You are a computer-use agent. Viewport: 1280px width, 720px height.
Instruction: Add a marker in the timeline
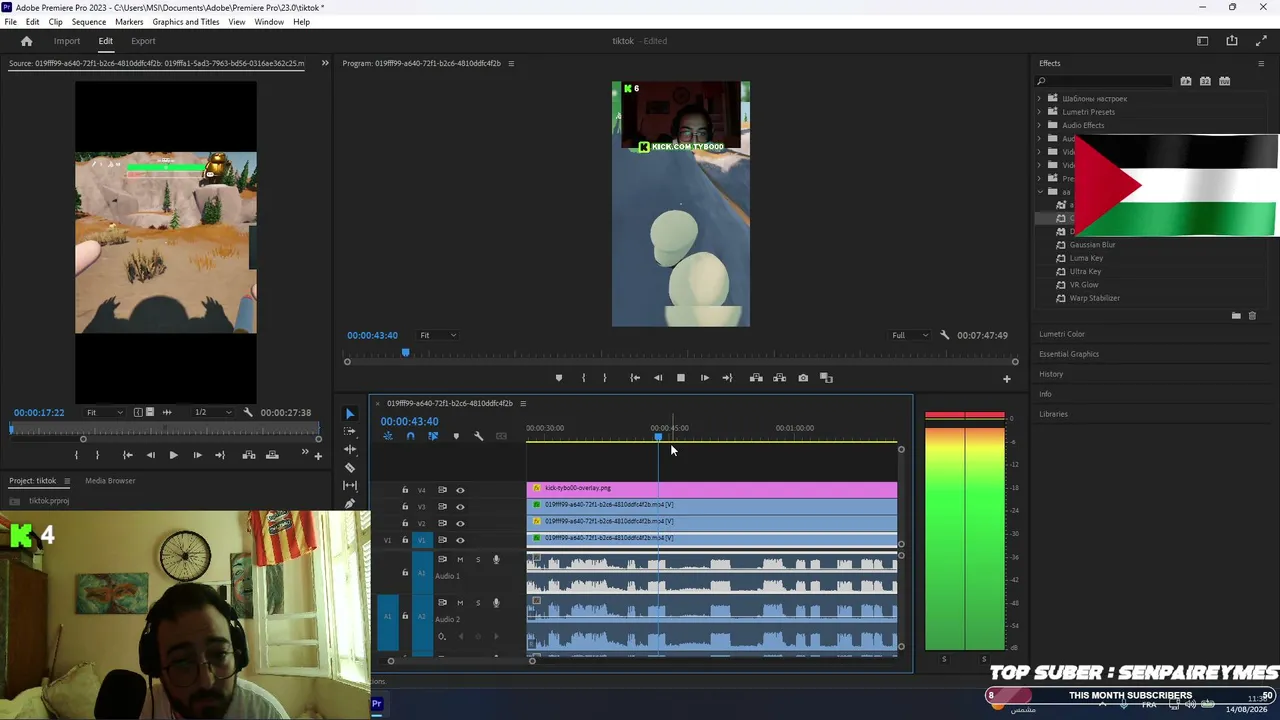(456, 436)
